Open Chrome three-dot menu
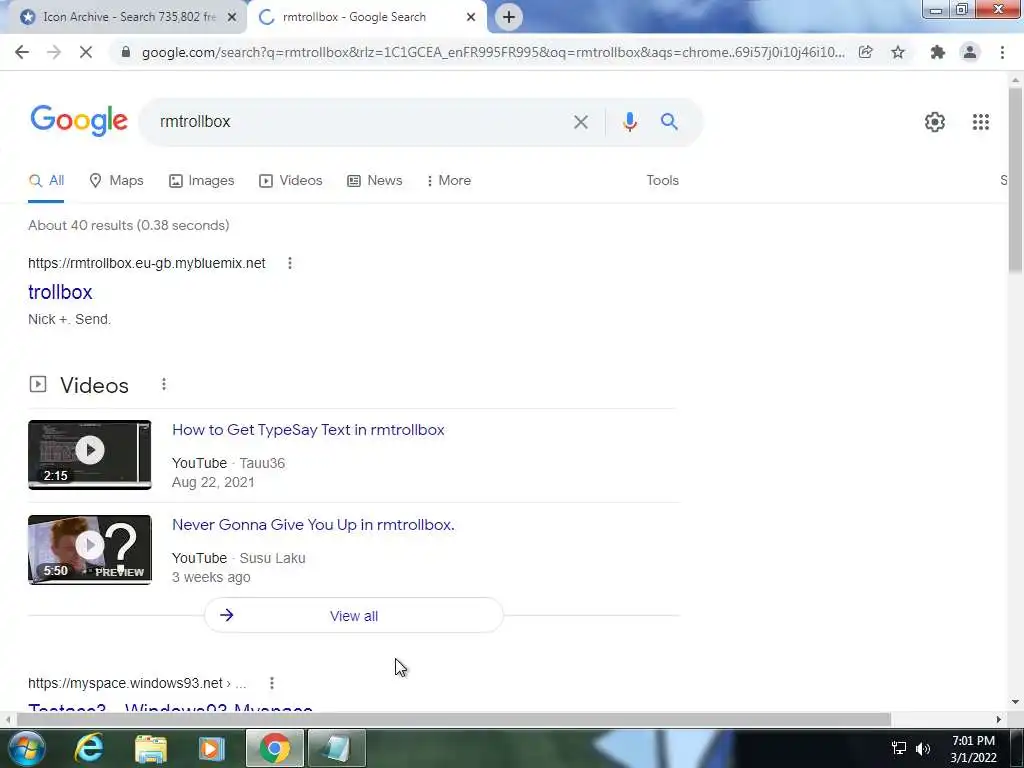The width and height of the screenshot is (1024, 768). (1002, 52)
